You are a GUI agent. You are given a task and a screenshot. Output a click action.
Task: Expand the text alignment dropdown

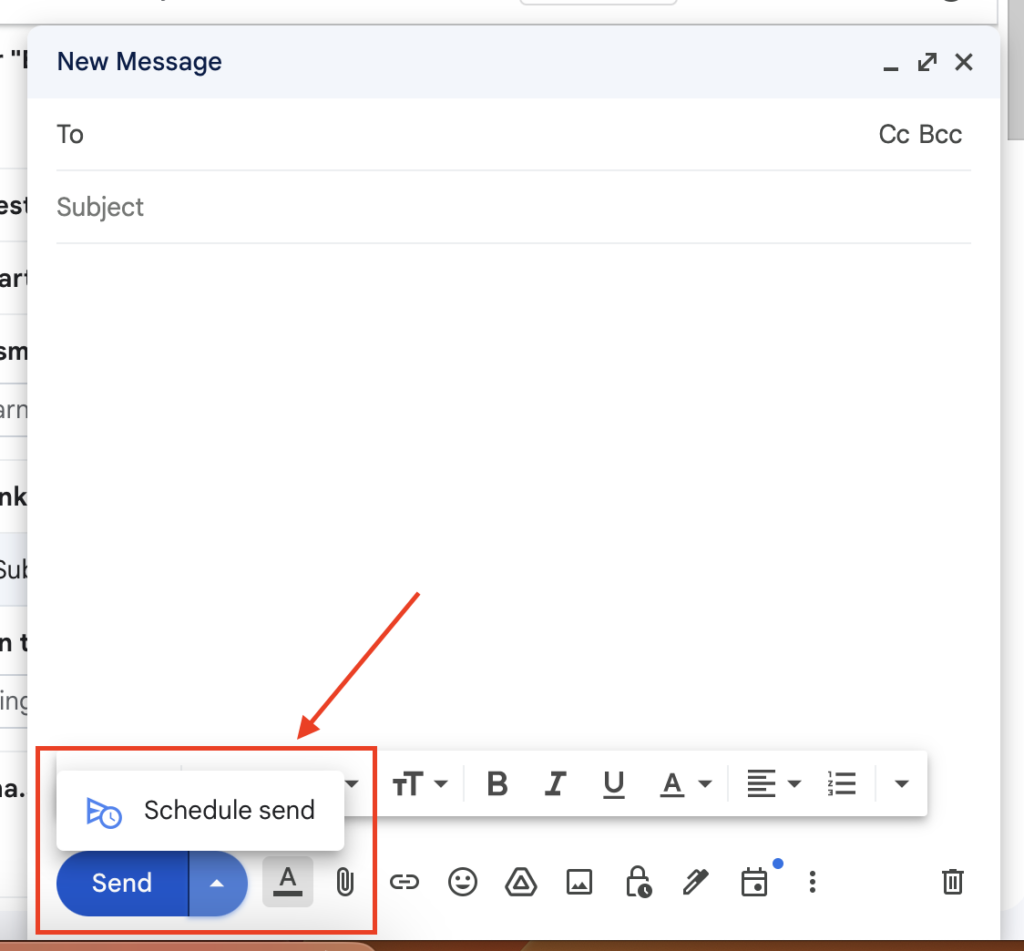[x=775, y=785]
